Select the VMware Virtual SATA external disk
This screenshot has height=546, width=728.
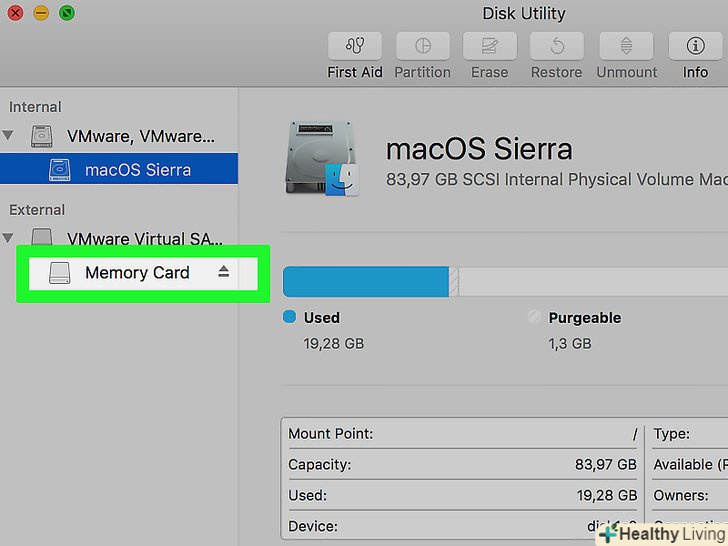(x=139, y=238)
